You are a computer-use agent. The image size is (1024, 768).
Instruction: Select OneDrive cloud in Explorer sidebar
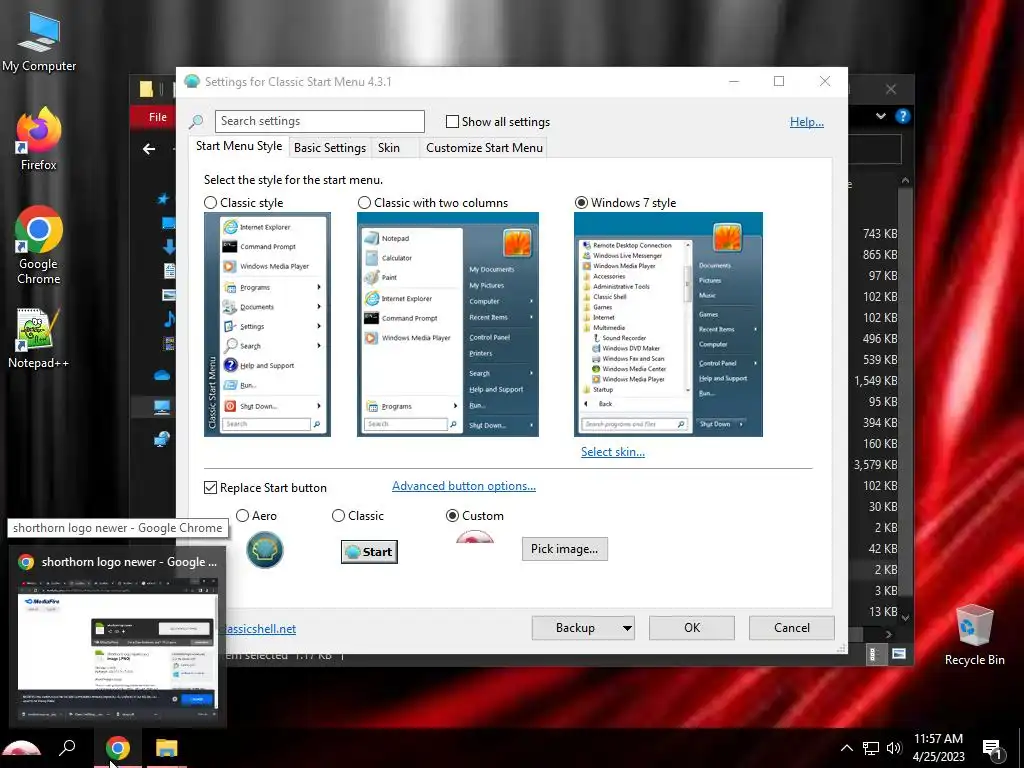point(162,375)
